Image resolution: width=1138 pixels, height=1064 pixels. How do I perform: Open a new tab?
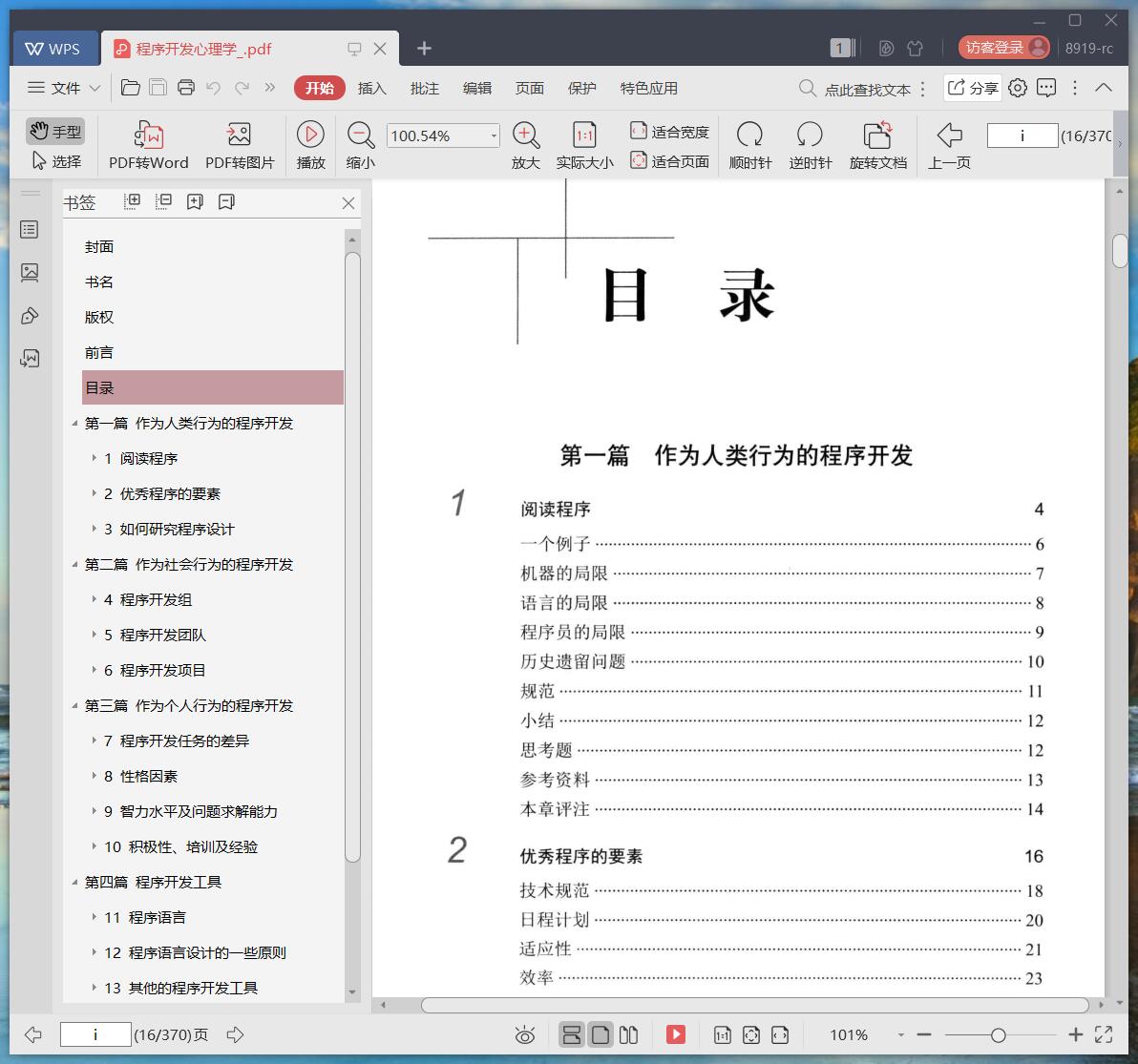[425, 48]
